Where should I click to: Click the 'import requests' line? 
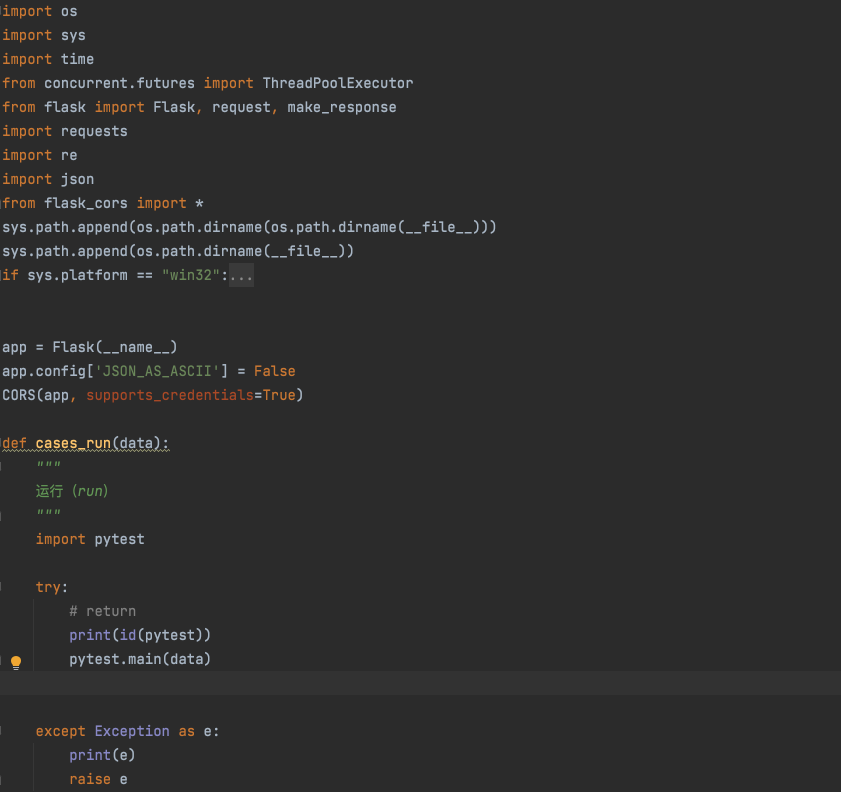pos(65,131)
